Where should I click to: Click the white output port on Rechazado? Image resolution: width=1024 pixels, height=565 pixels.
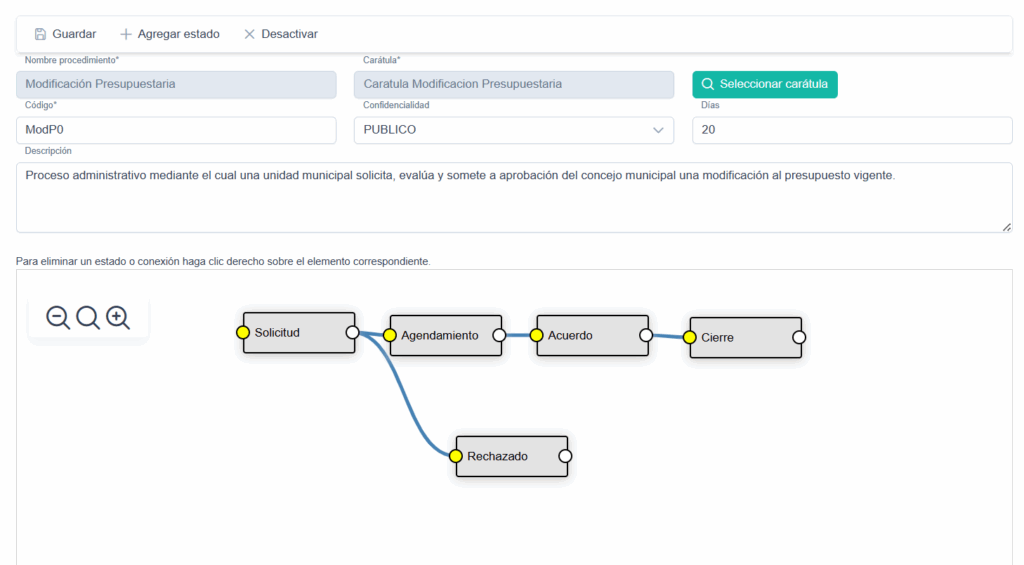[x=565, y=456]
